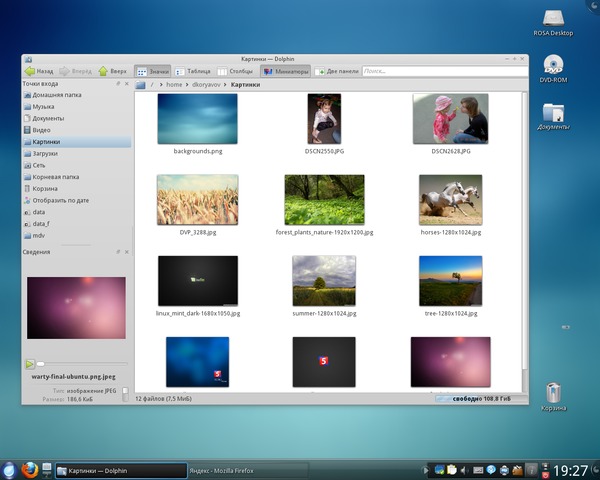Close the Сведения panel
The width and height of the screenshot is (600, 480).
point(126,252)
